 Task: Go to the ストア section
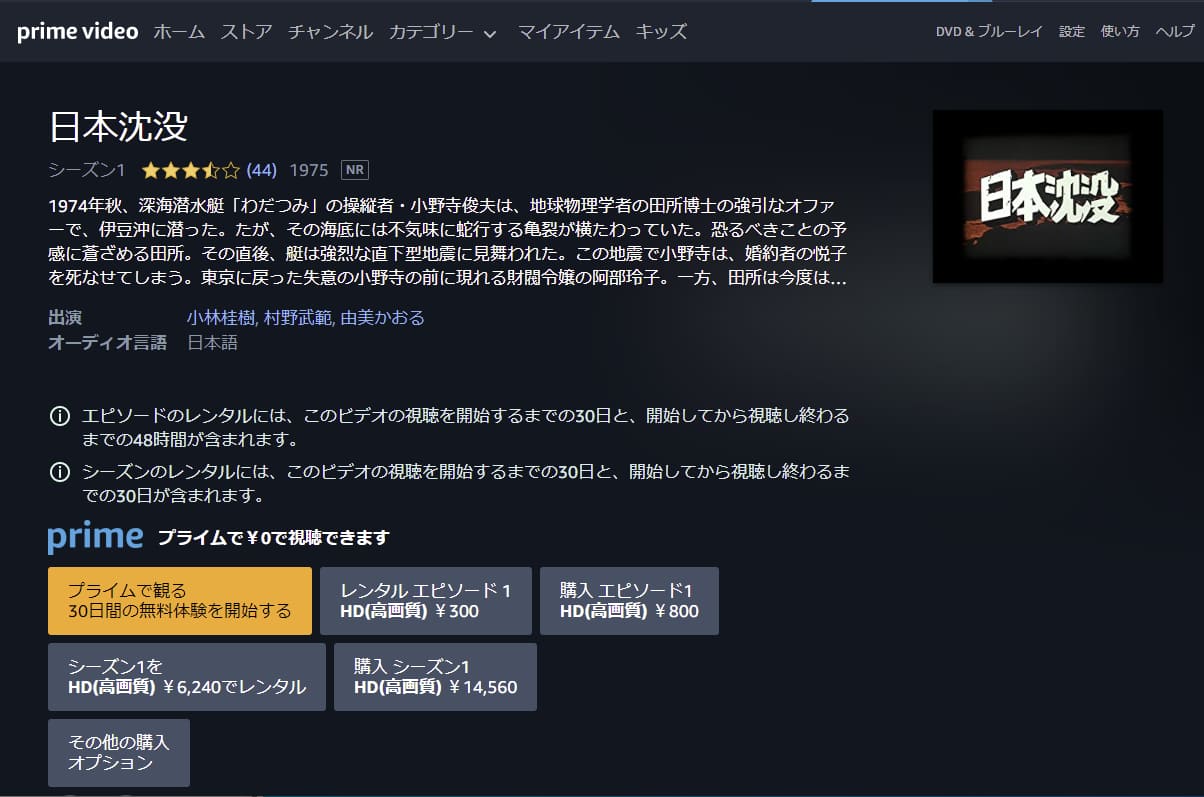click(246, 32)
